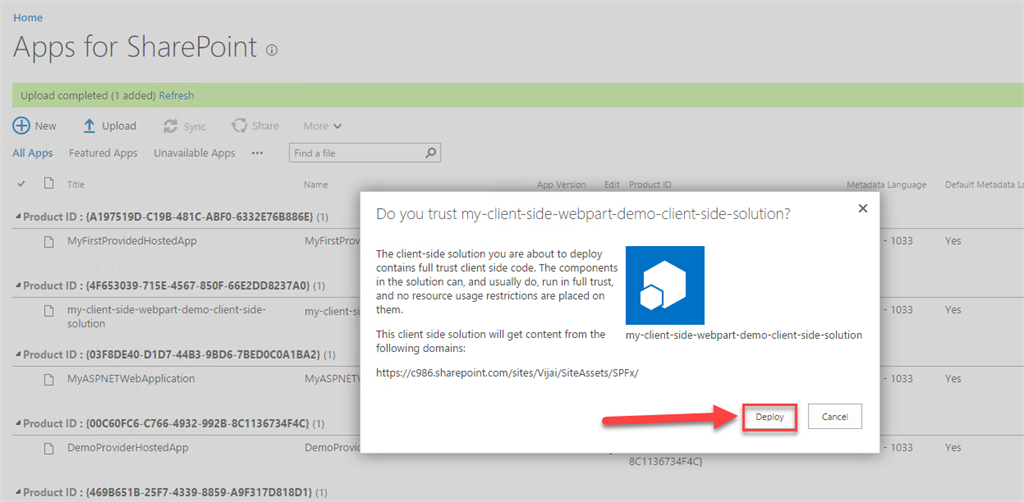The image size is (1024, 502).
Task: Click the Share icon
Action: pyautogui.click(x=240, y=126)
